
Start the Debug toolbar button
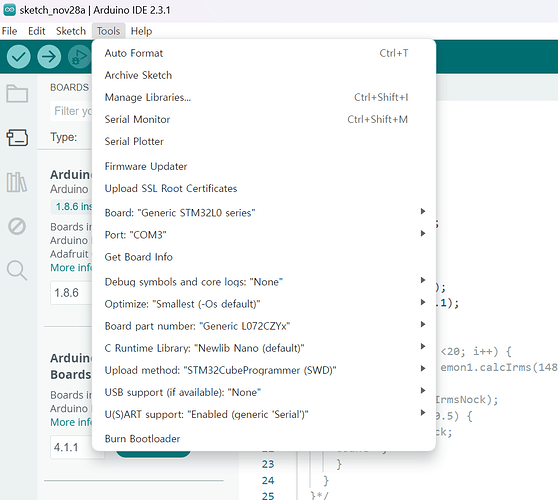[79, 57]
